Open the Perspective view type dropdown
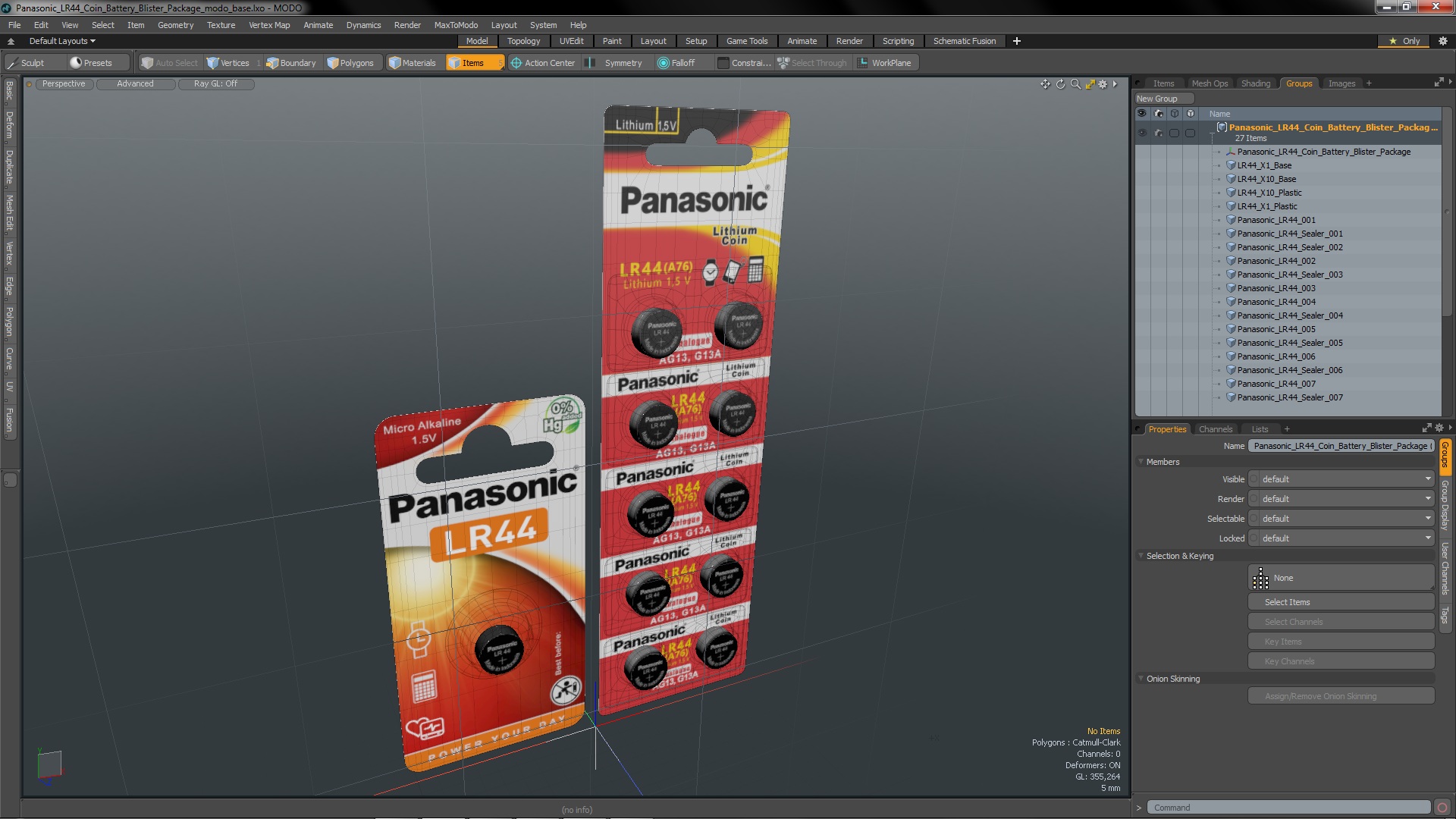1456x819 pixels. (64, 84)
